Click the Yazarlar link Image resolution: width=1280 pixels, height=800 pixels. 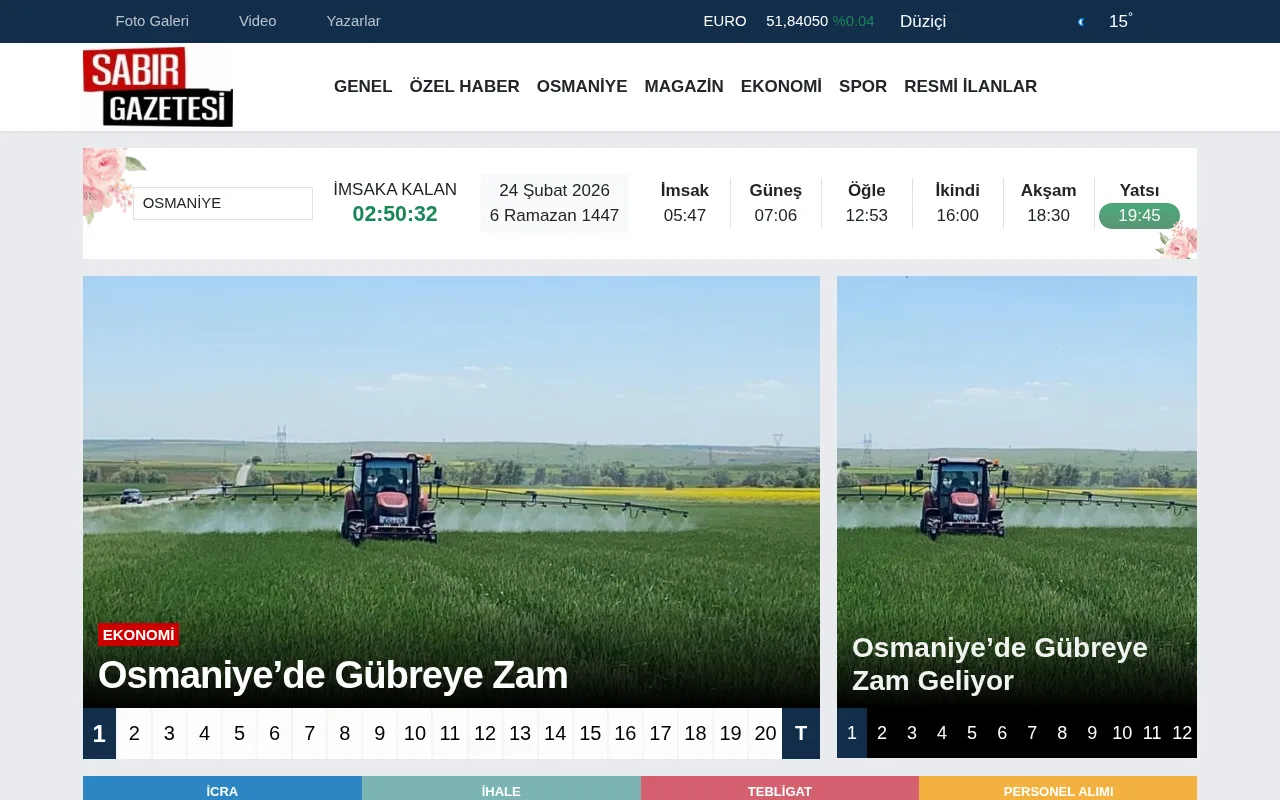(x=353, y=20)
